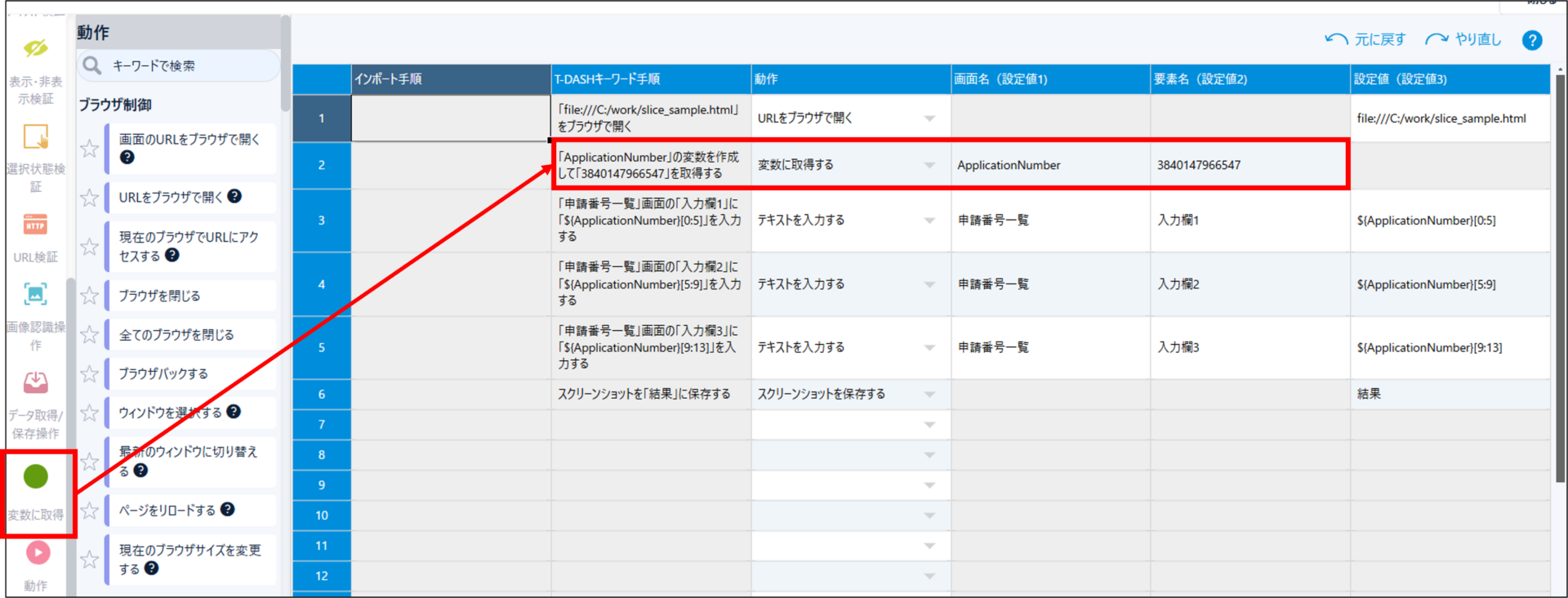Favorite 全てのブラウザを閉じる with its star
1568x598 pixels.
click(x=89, y=335)
